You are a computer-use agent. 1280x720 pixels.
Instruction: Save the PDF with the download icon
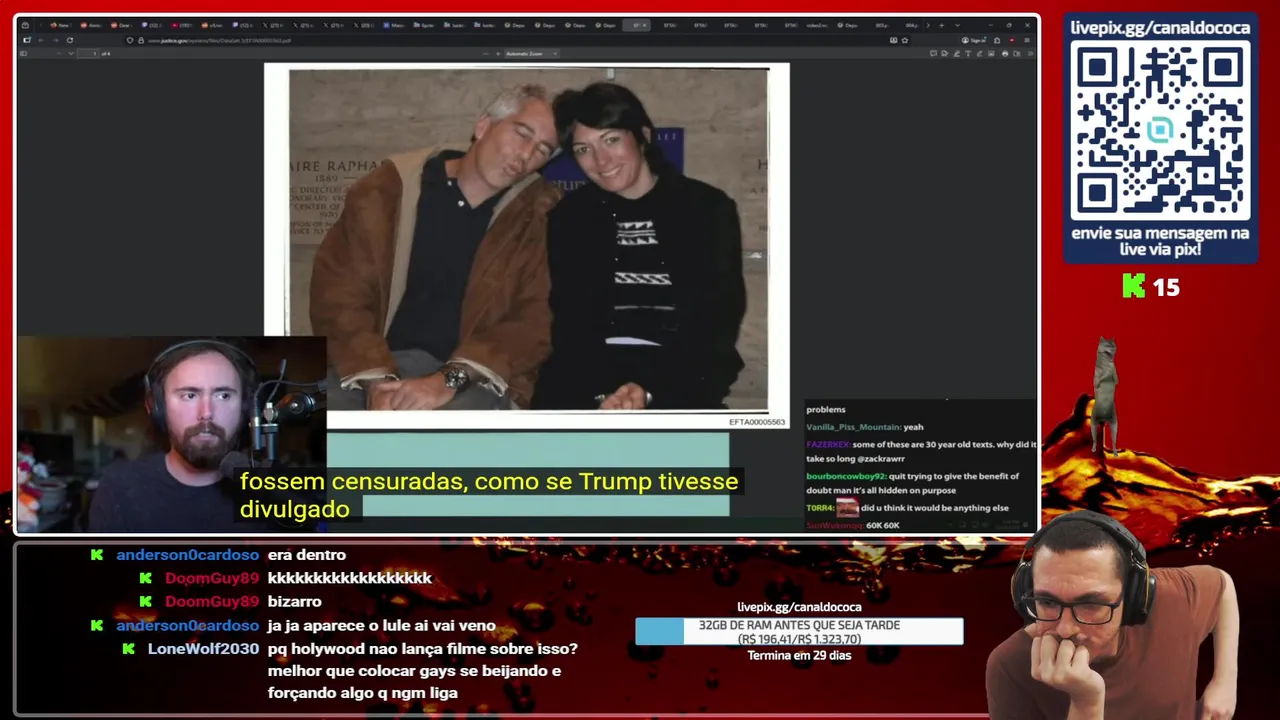tap(1017, 53)
